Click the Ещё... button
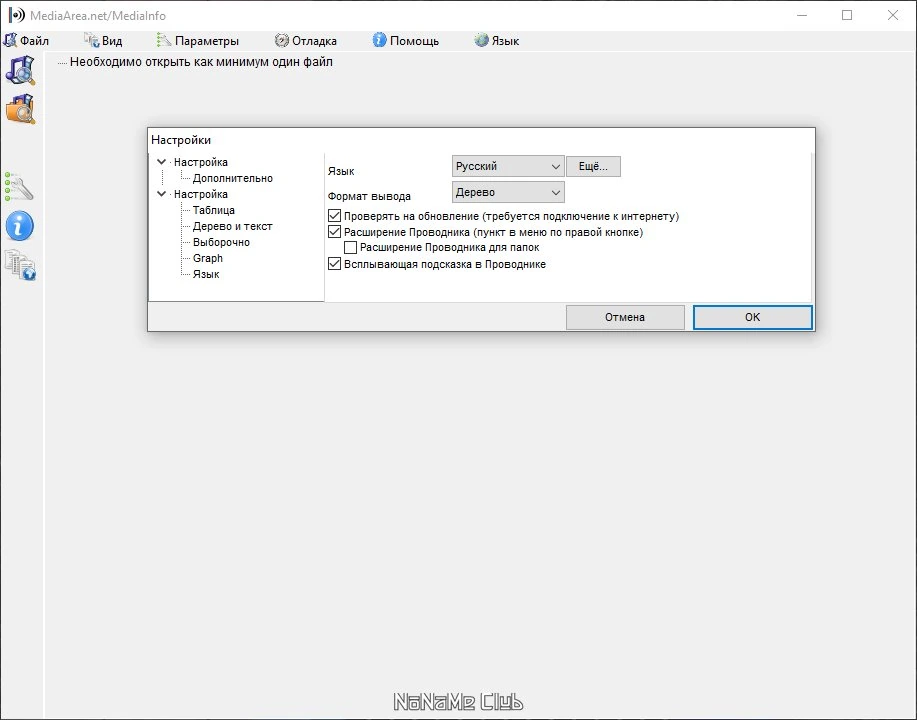The image size is (917, 720). (593, 166)
